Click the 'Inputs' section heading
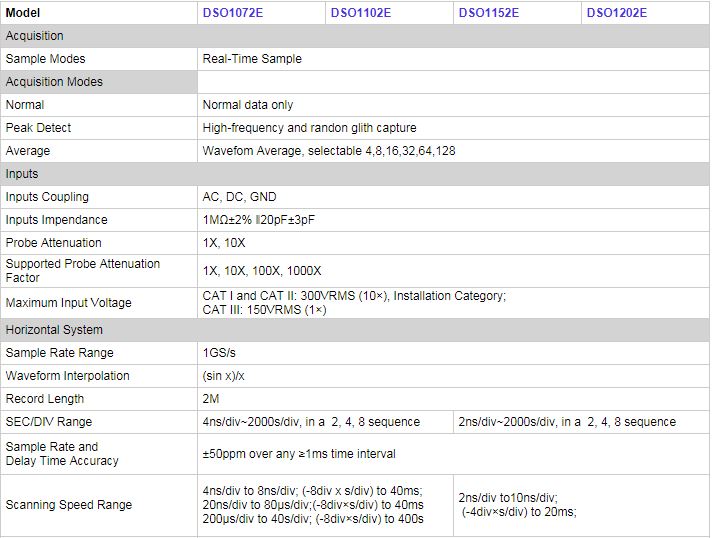This screenshot has height=538, width=715. click(22, 174)
